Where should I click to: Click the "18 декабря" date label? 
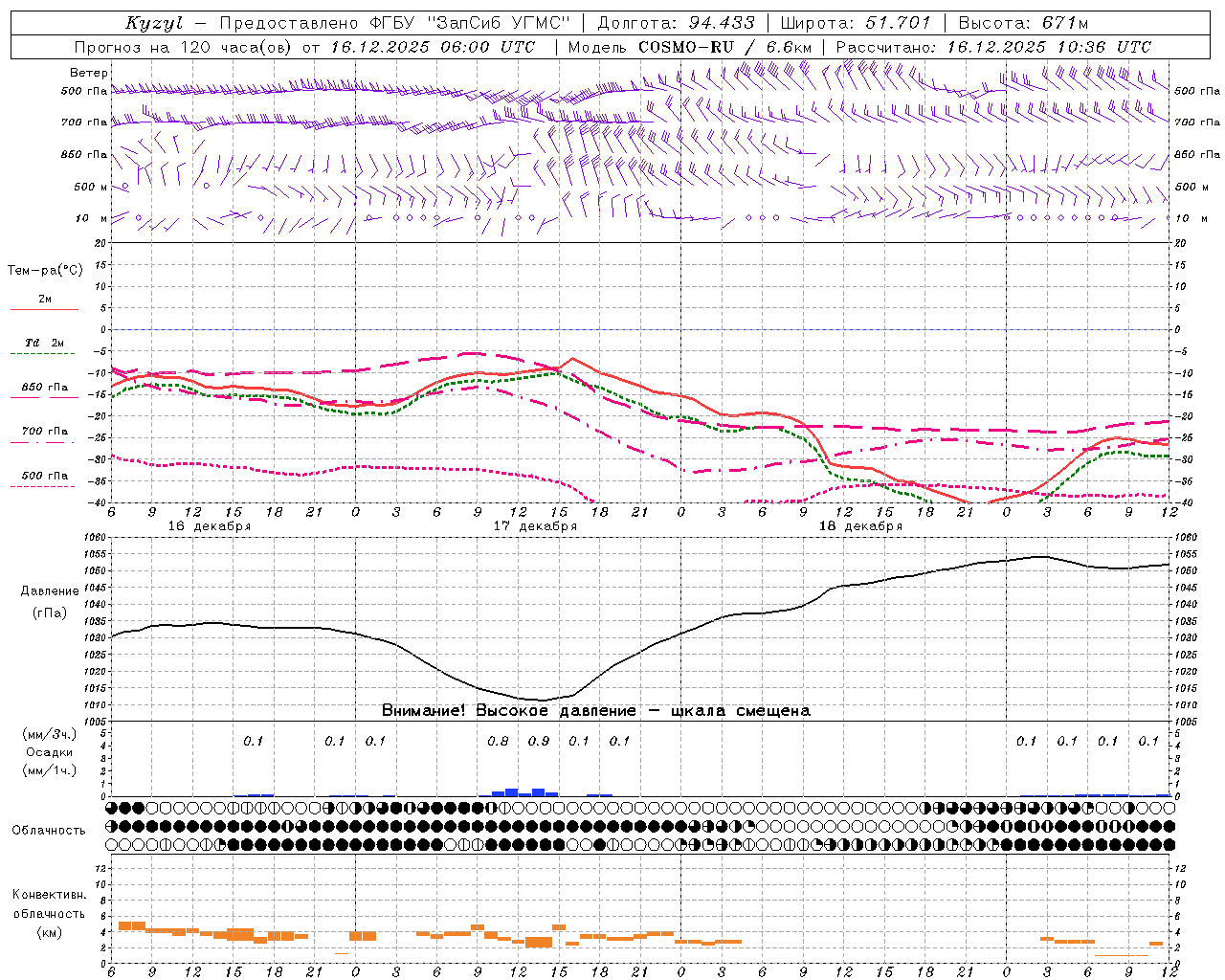coord(860,526)
